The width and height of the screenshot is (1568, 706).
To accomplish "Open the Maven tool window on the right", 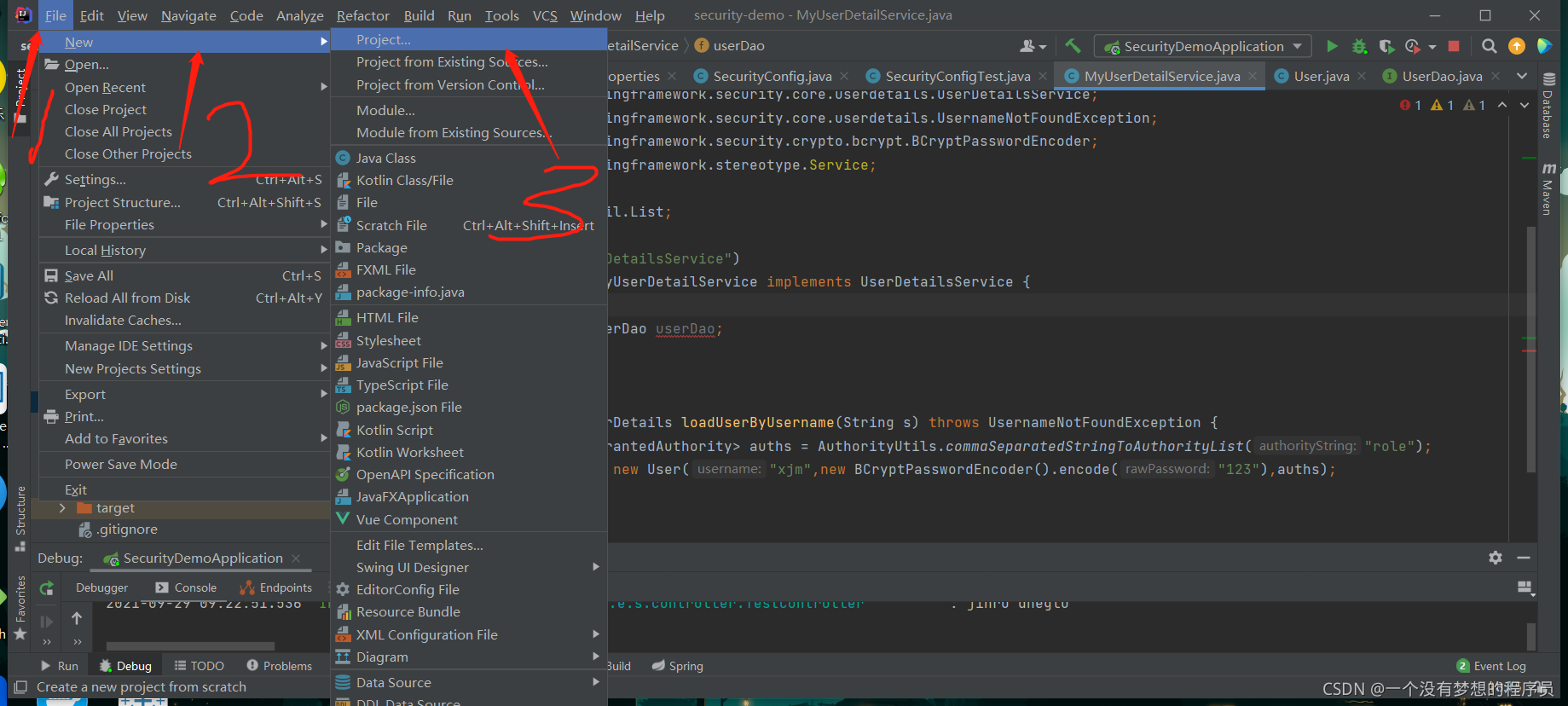I will pos(1548,188).
